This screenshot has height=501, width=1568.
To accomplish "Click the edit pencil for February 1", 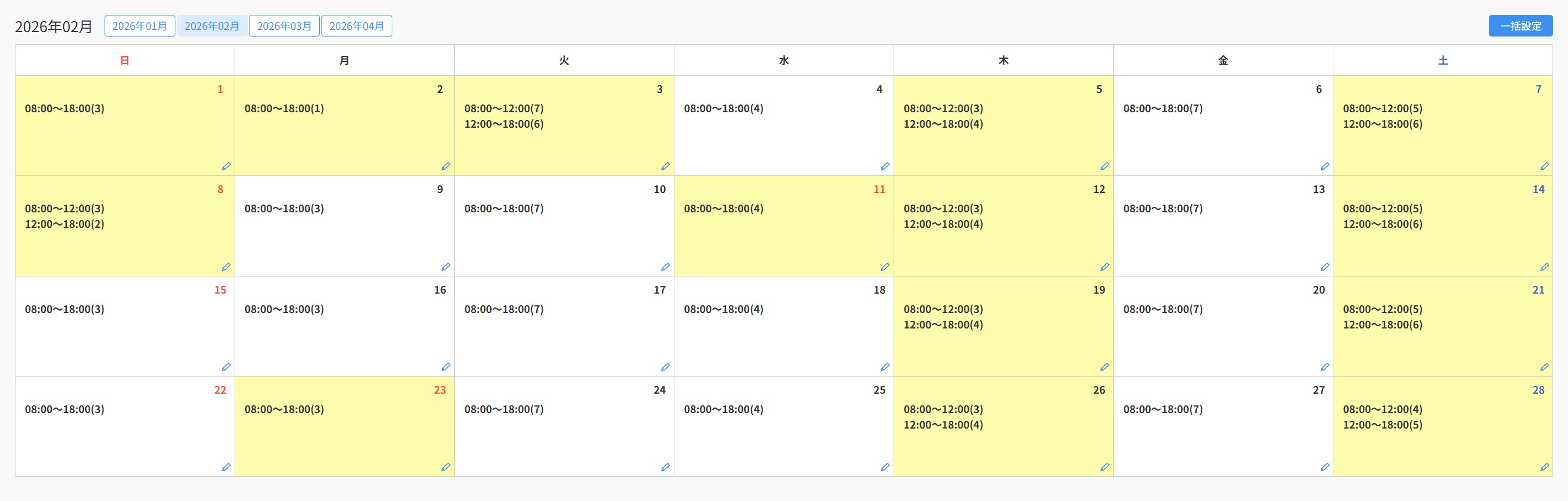I will coord(226,166).
